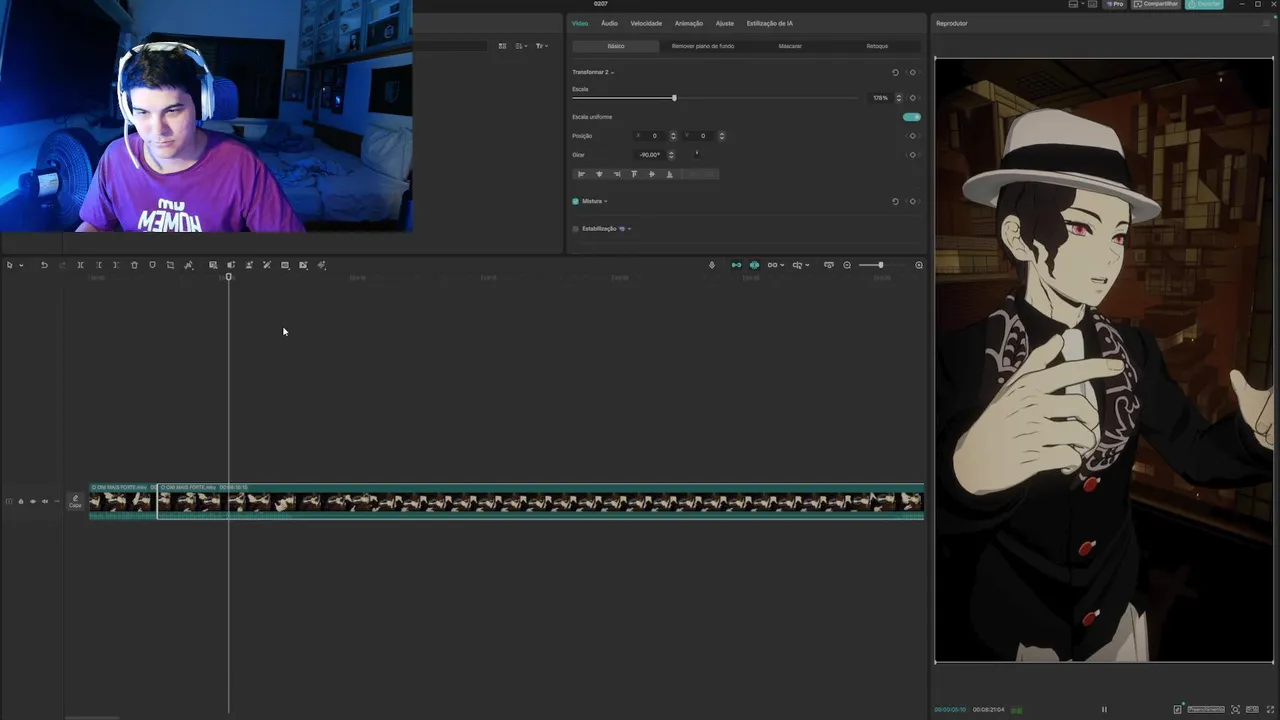This screenshot has width=1280, height=720.
Task: Toggle track lock icon on main track
Action: coord(21,501)
